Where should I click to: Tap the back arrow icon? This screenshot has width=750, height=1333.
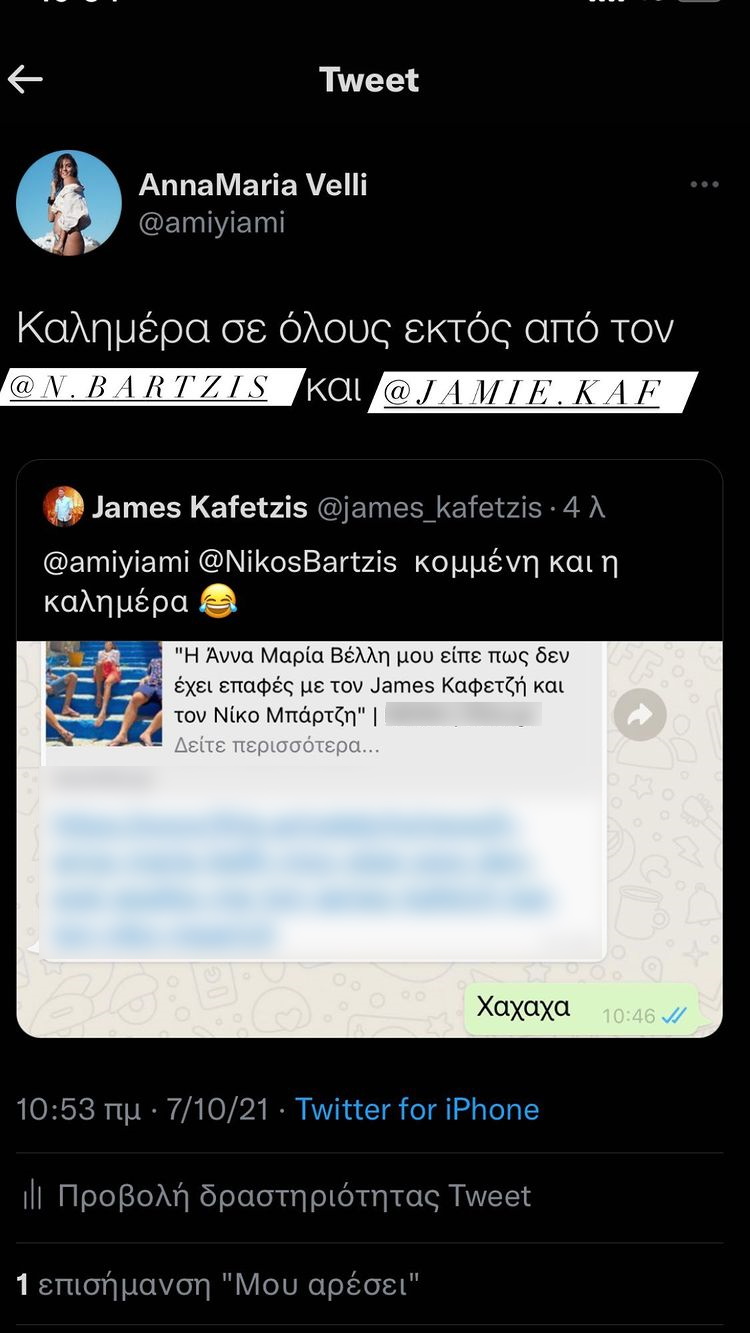(x=25, y=80)
